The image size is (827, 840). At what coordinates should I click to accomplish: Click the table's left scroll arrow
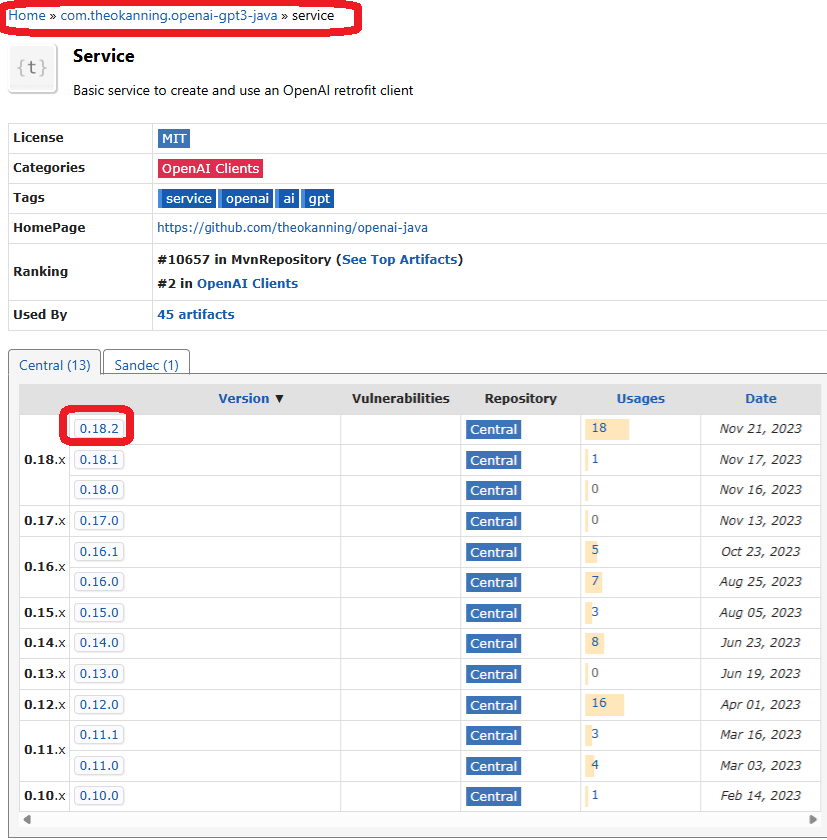click(27, 820)
